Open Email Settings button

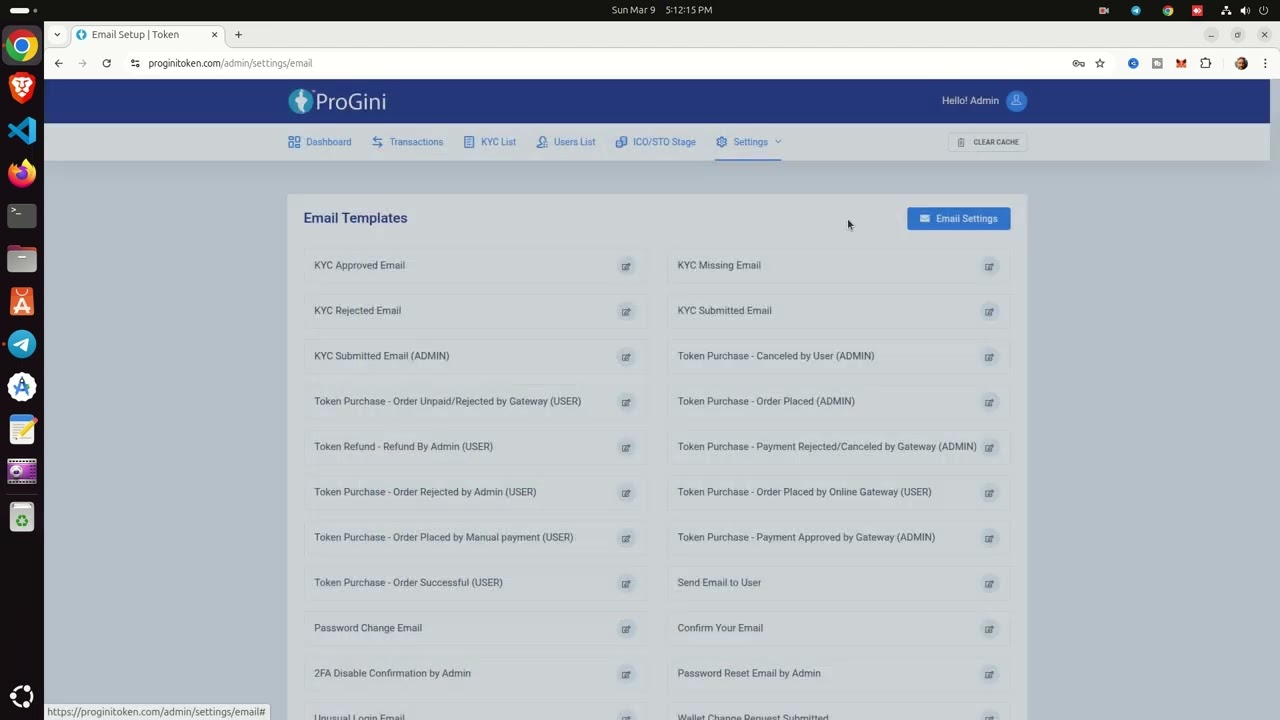958,218
